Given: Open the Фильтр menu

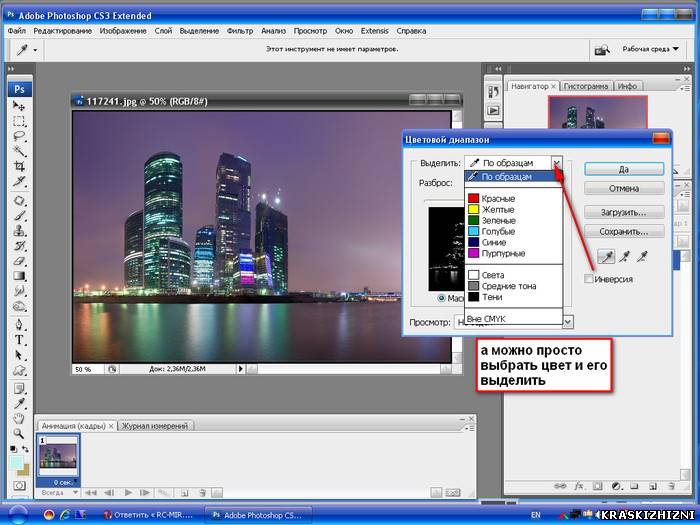Looking at the screenshot, I should 240,31.
